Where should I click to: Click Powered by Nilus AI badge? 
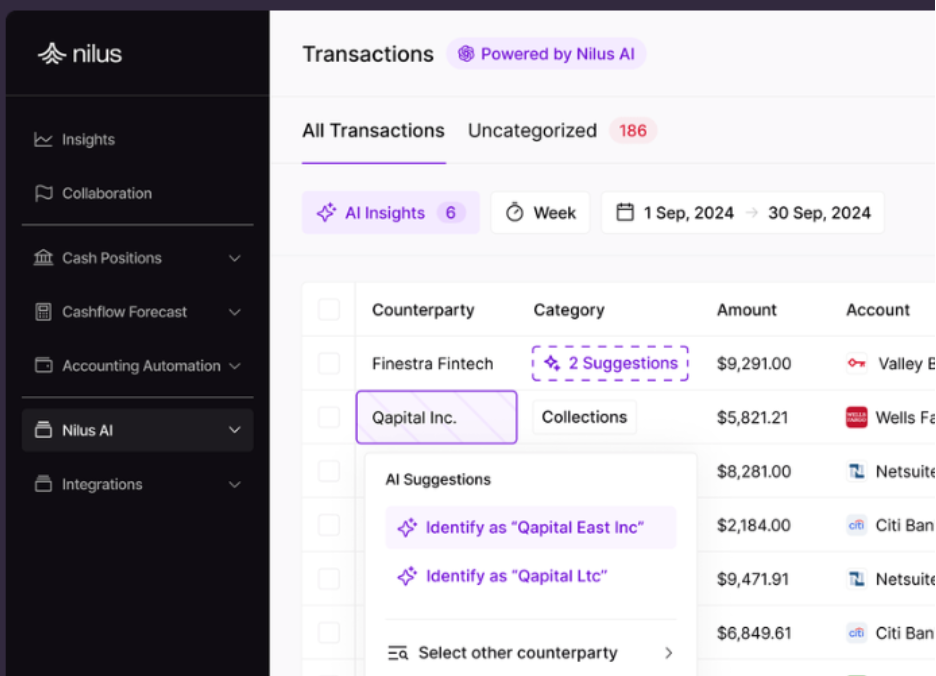(546, 54)
